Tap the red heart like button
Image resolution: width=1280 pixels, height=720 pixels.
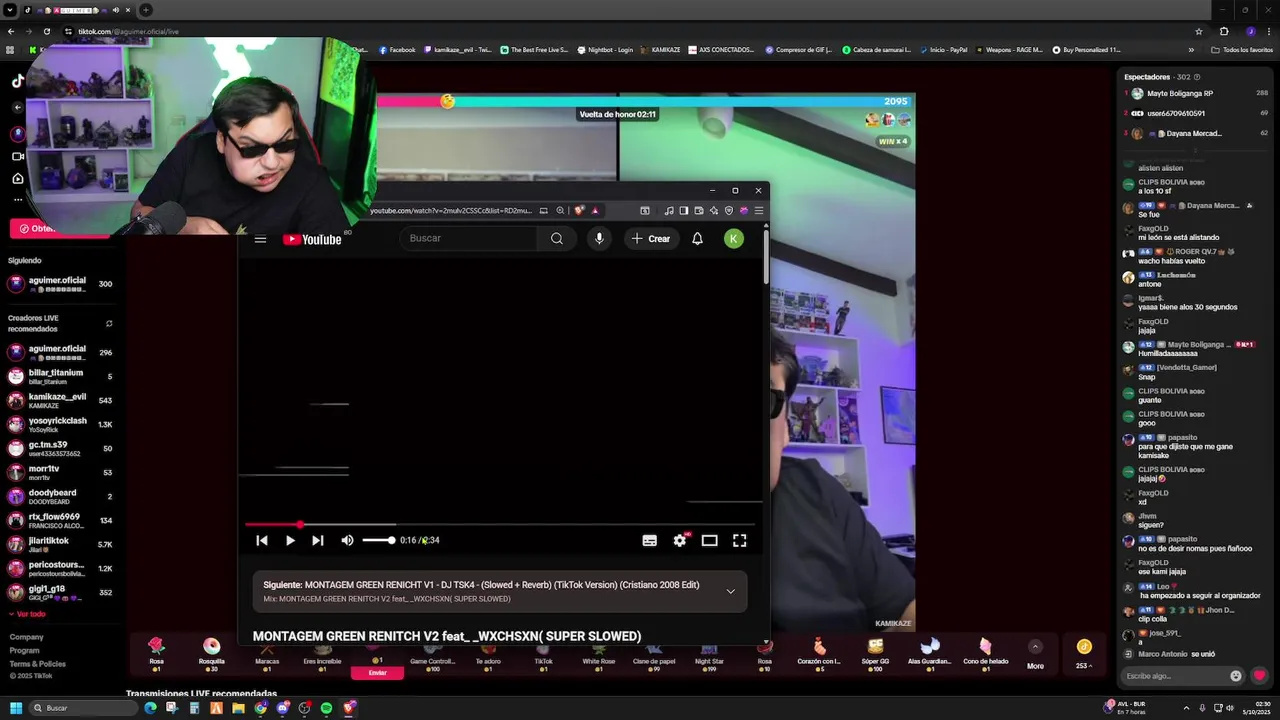pos(1260,676)
